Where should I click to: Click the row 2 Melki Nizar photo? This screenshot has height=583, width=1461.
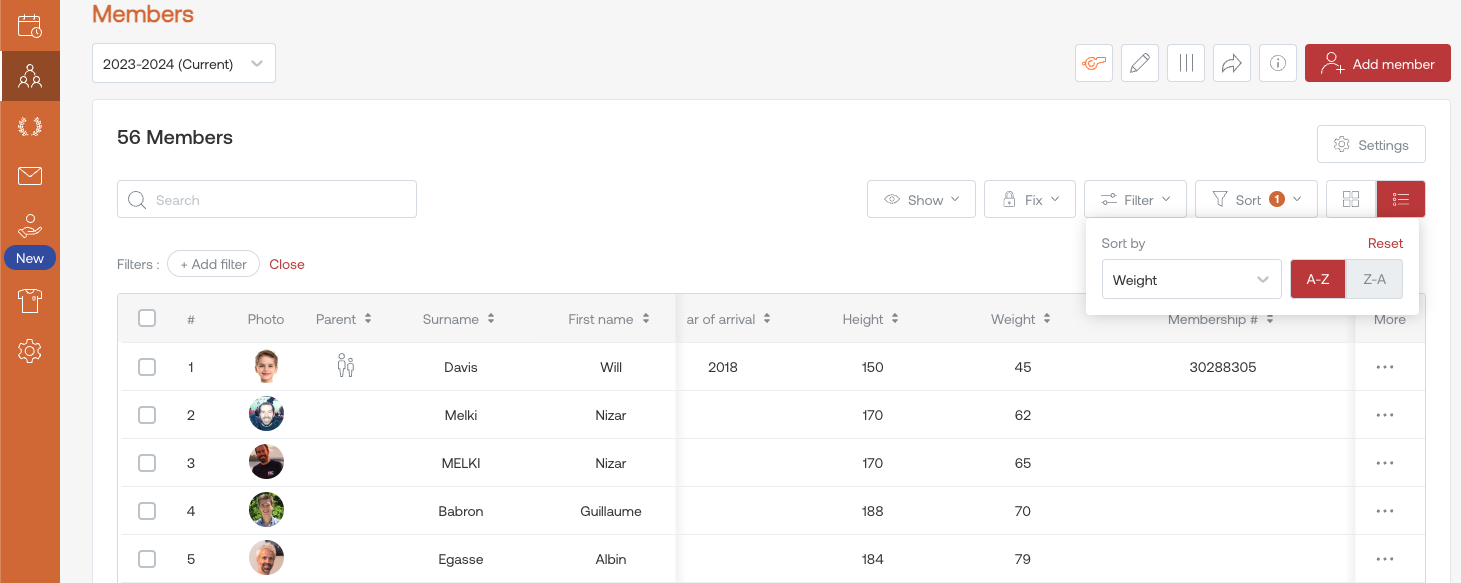click(x=266, y=415)
